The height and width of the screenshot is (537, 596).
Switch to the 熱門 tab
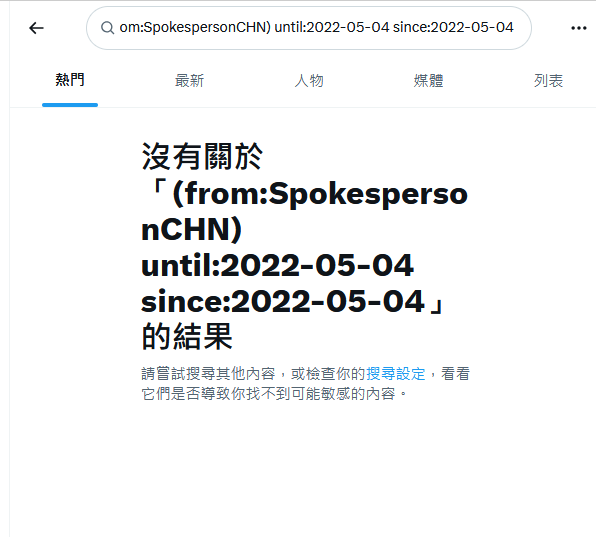70,80
